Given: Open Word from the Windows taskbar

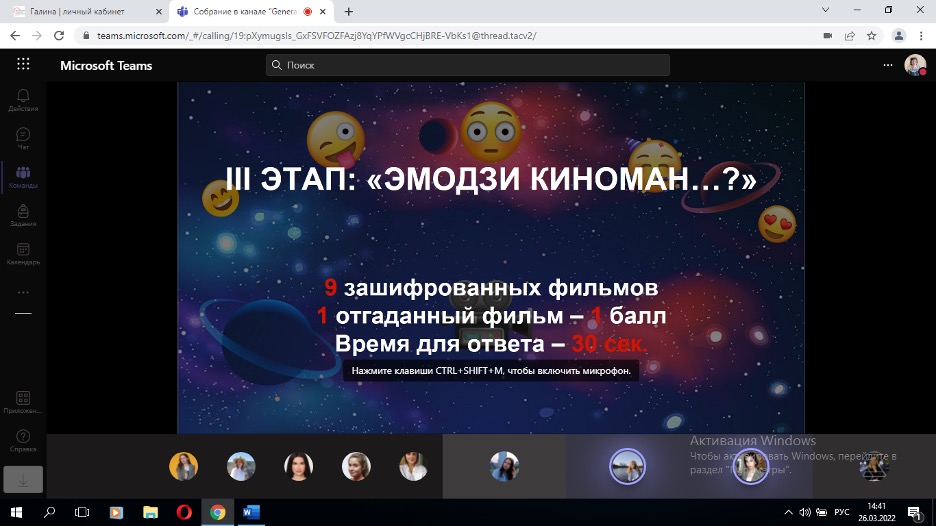Looking at the screenshot, I should click(x=251, y=512).
